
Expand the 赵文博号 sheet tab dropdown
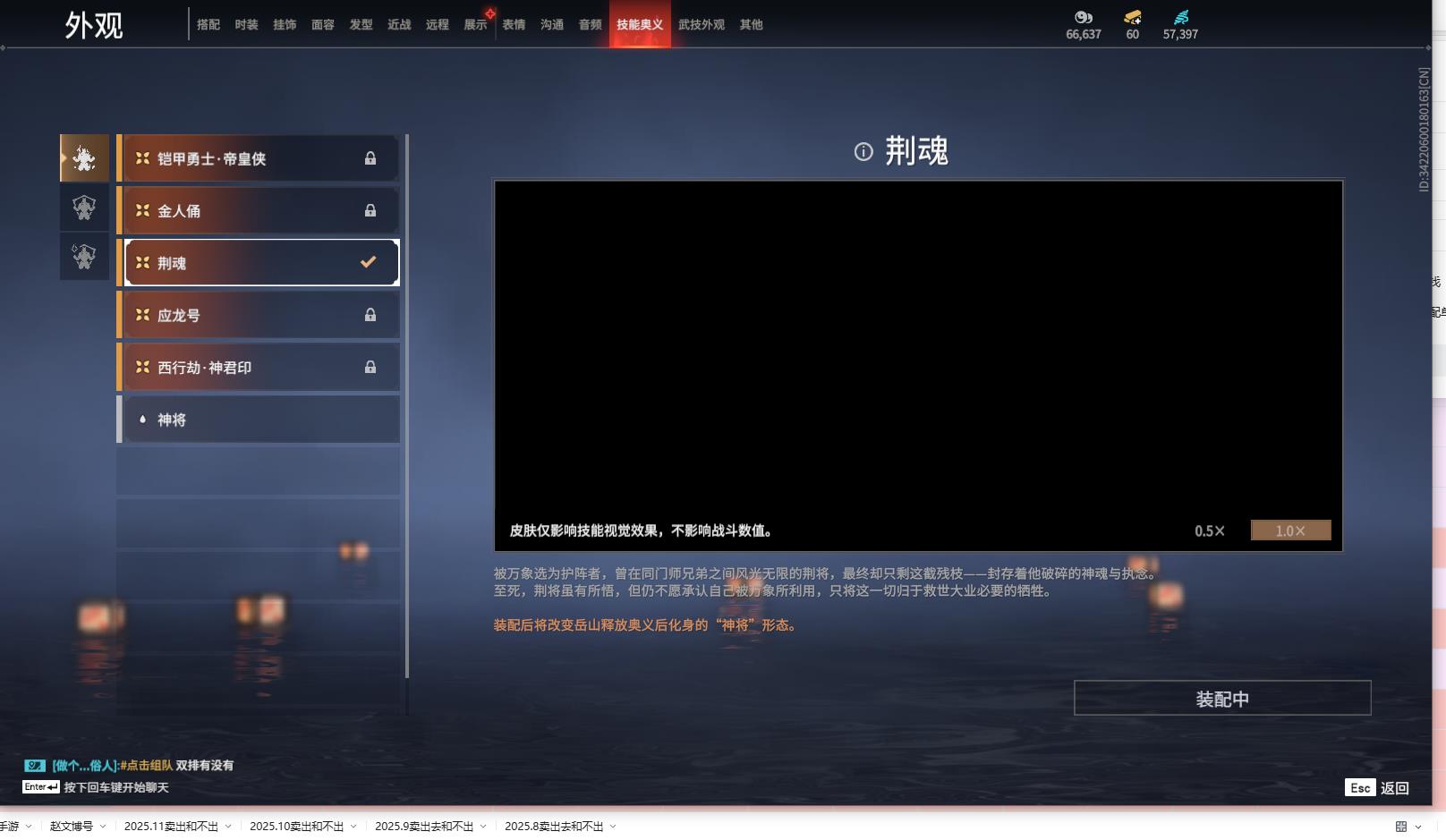tap(103, 827)
